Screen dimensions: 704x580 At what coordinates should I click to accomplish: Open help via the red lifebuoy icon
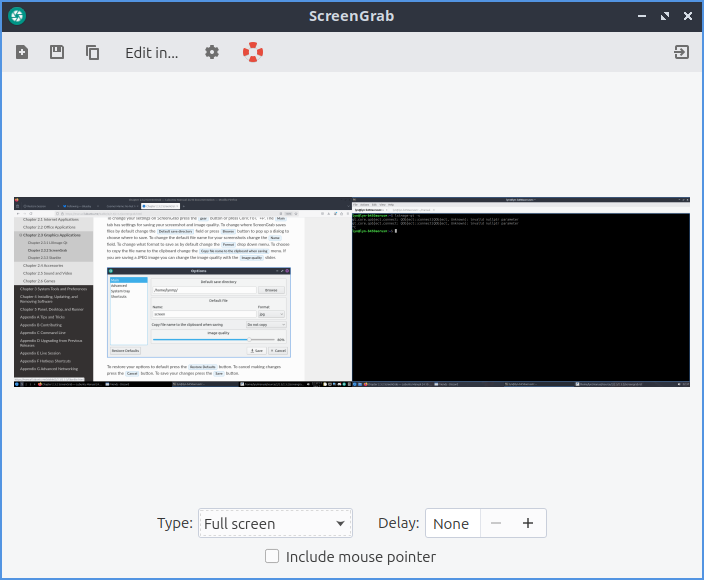pyautogui.click(x=253, y=53)
